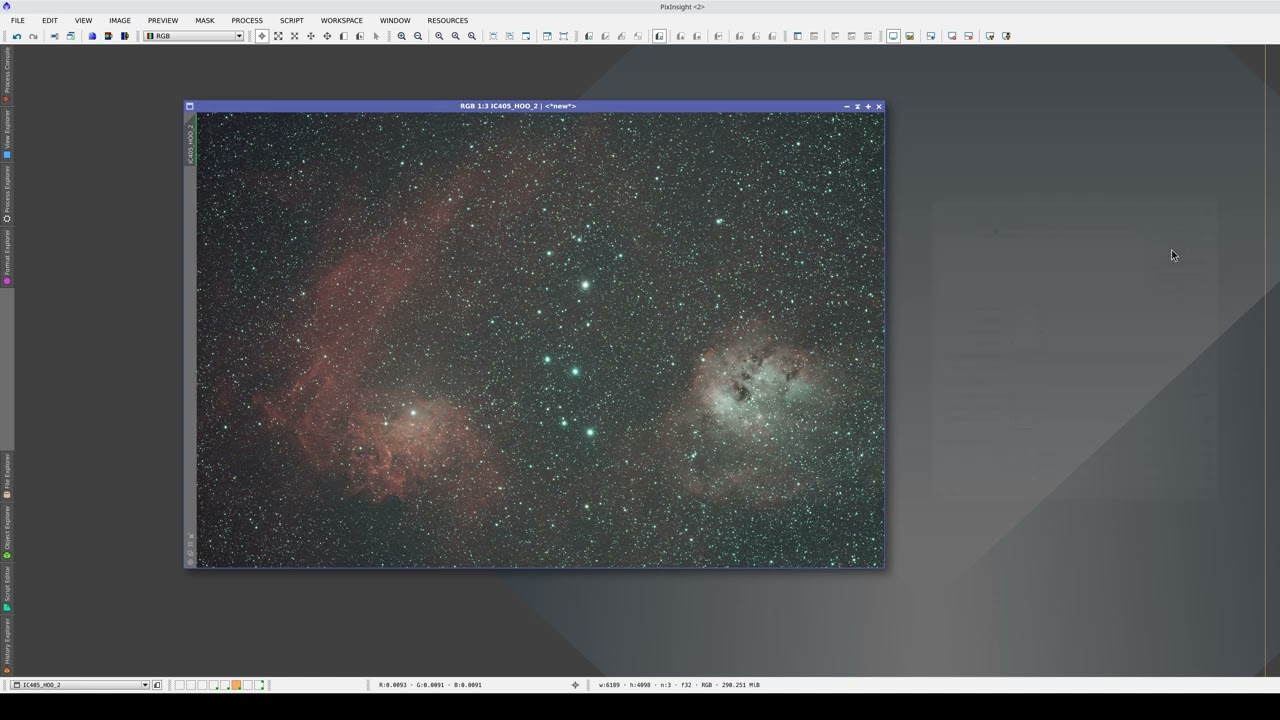Image resolution: width=1280 pixels, height=720 pixels.
Task: Click the monitor display icon in toolbar
Action: point(893,36)
